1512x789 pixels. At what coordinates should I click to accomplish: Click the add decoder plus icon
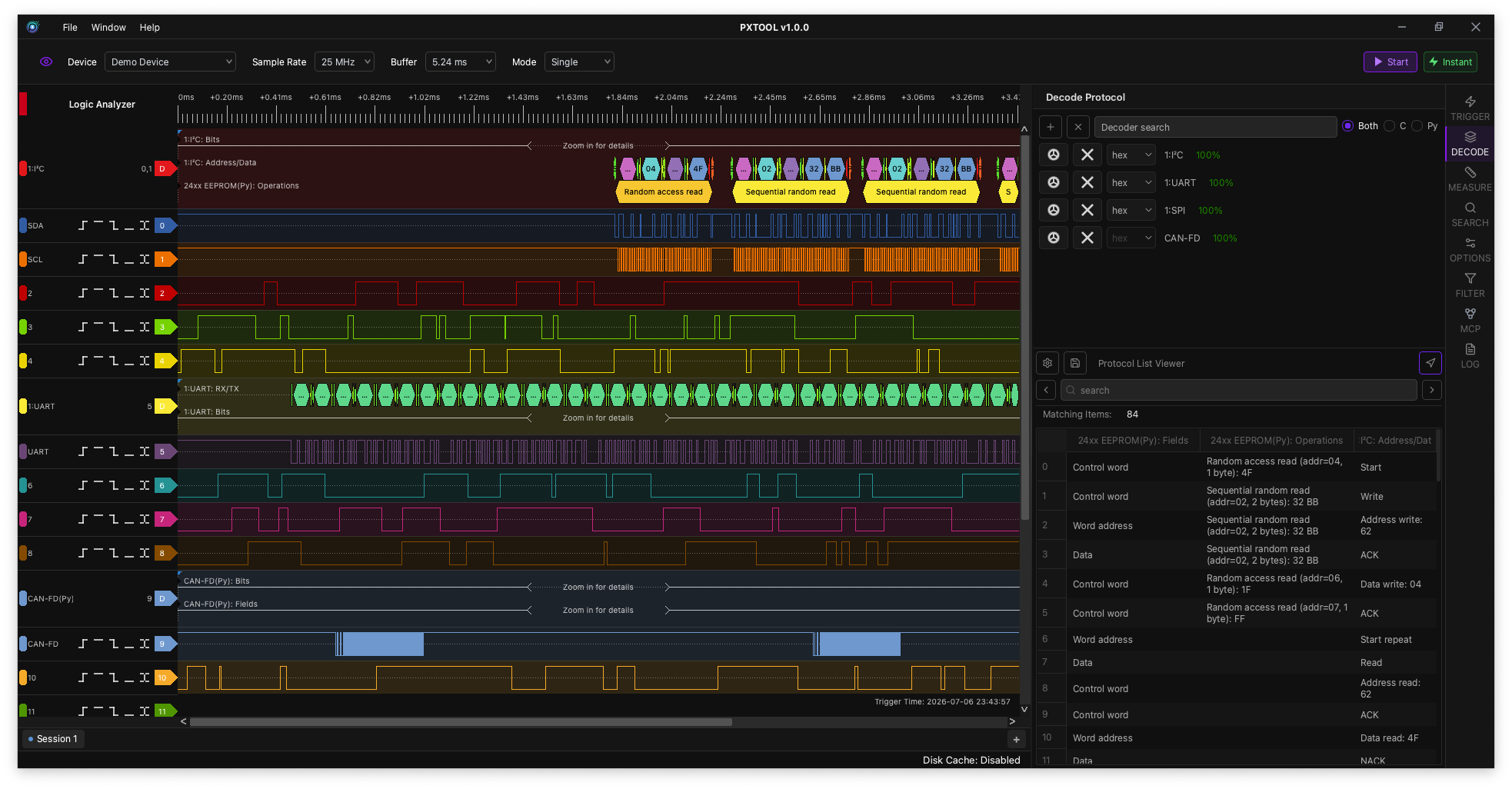pos(1051,127)
